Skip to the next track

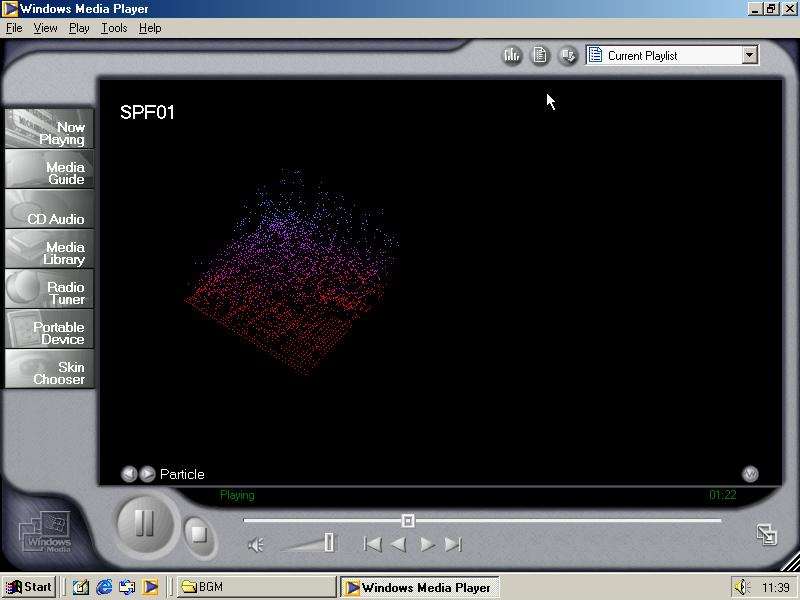coord(453,544)
